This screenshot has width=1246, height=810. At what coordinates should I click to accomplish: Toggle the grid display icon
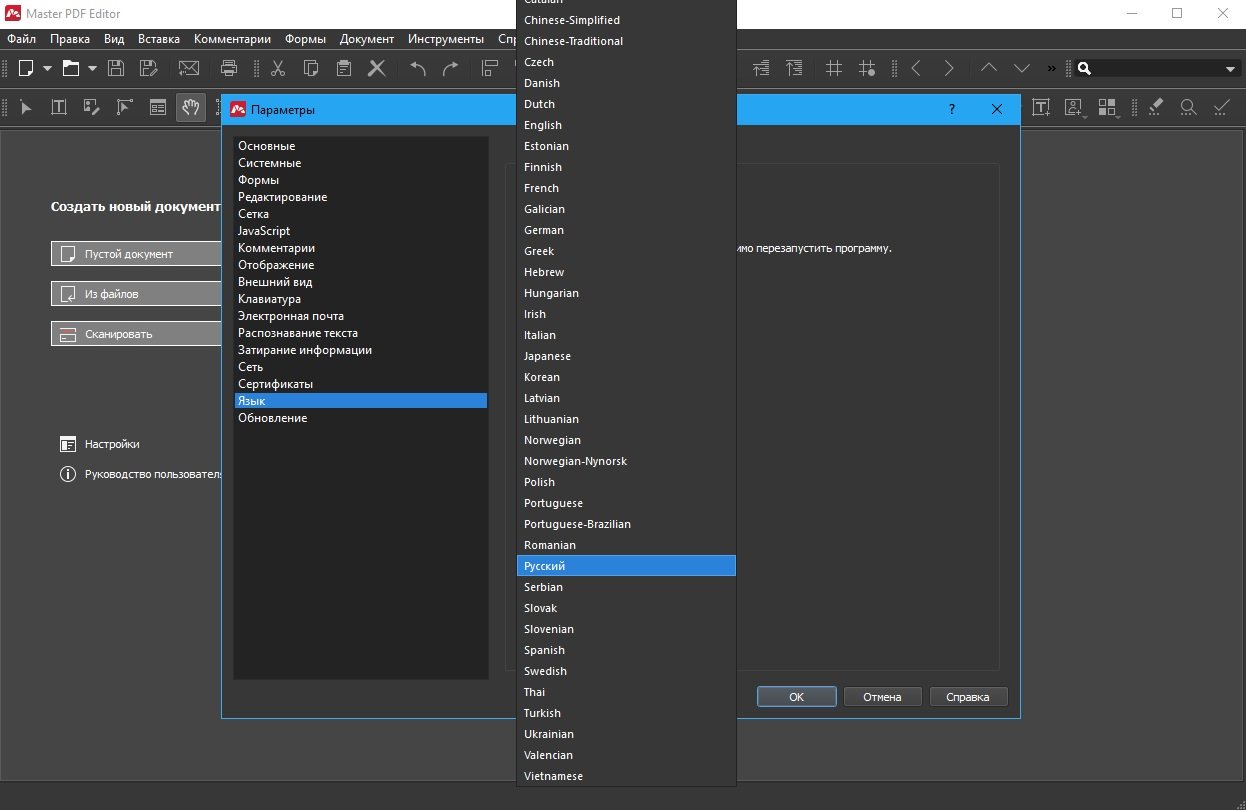[833, 68]
